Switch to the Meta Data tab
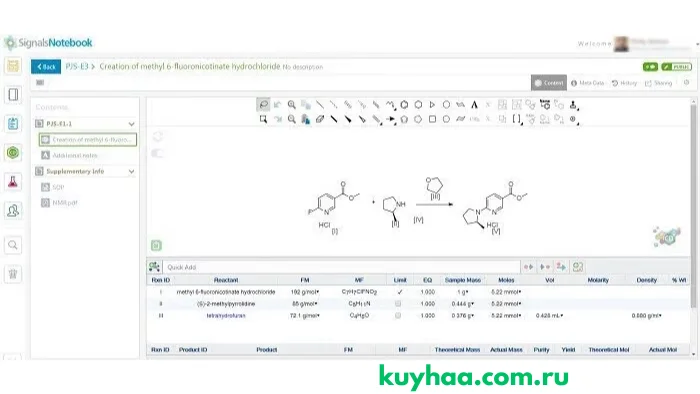700x394 pixels. (588, 83)
